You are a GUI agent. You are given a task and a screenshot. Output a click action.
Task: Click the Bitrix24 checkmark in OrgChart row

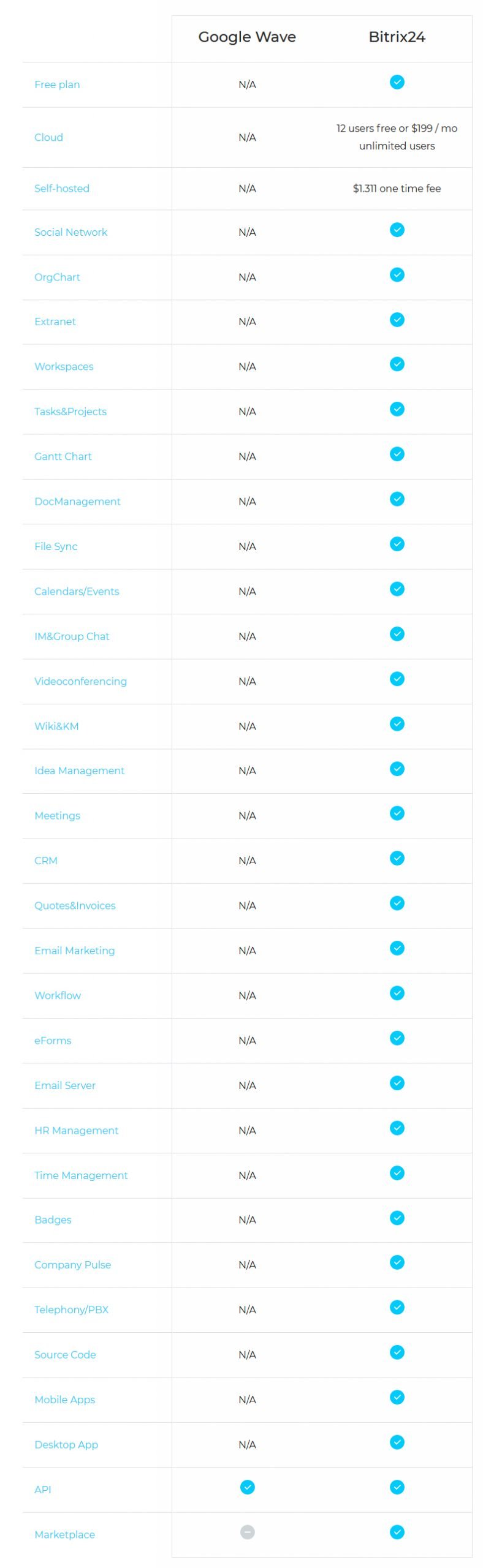pos(397,274)
